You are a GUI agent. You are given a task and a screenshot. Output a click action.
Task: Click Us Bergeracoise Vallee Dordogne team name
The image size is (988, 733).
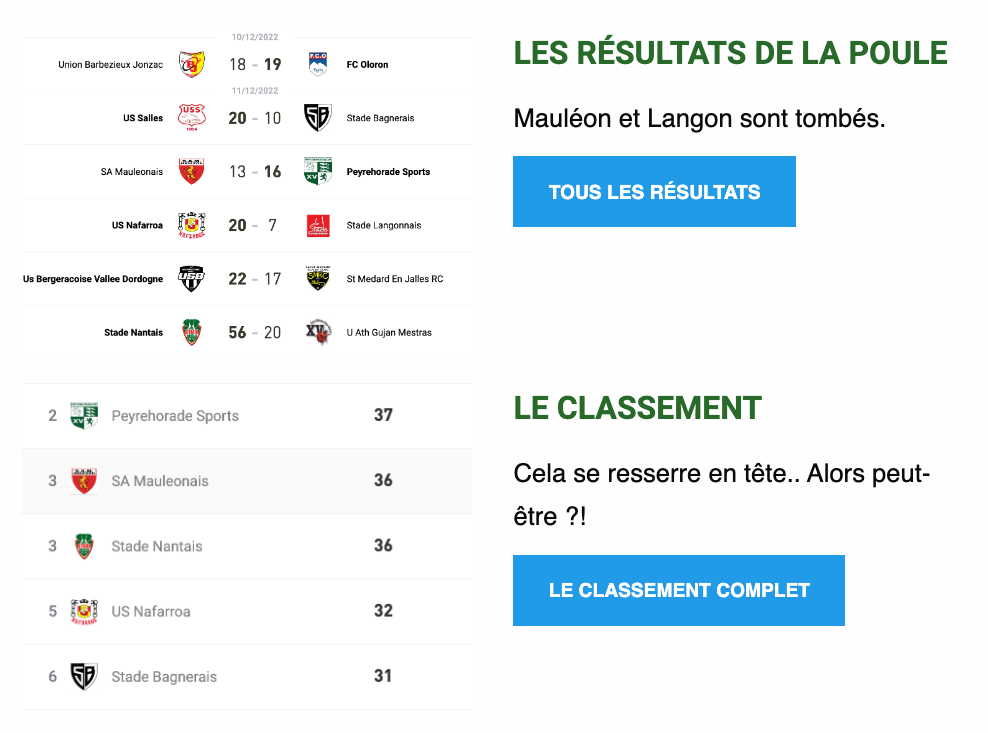point(93,279)
